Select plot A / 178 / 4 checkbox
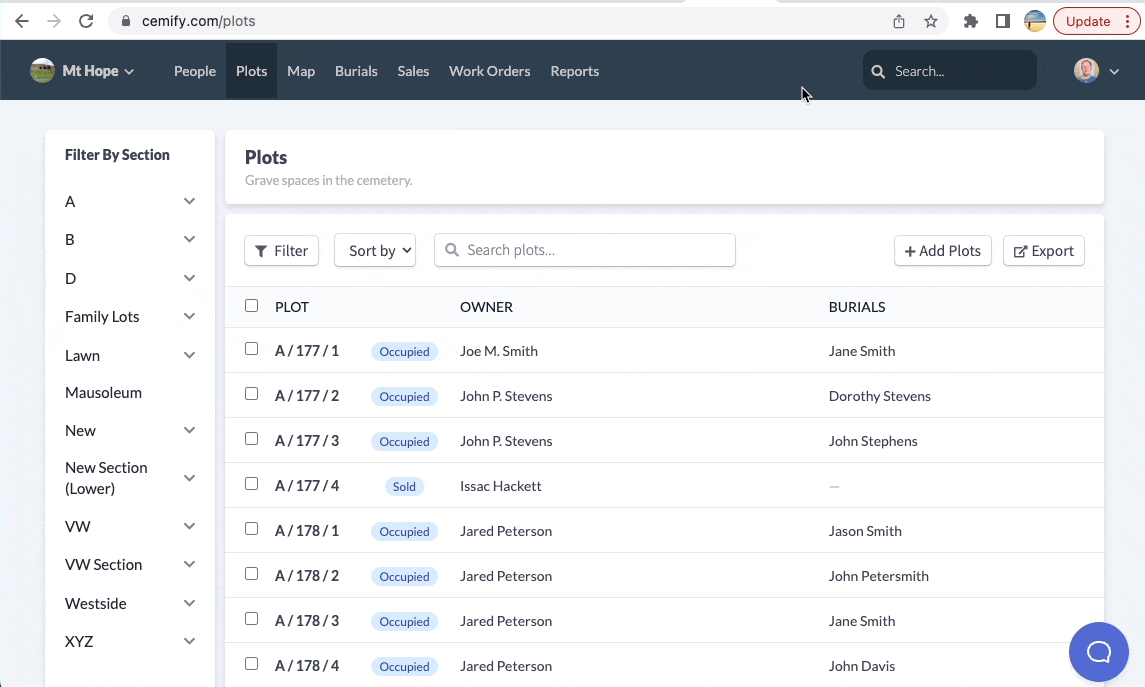The width and height of the screenshot is (1145, 687). [x=251, y=664]
